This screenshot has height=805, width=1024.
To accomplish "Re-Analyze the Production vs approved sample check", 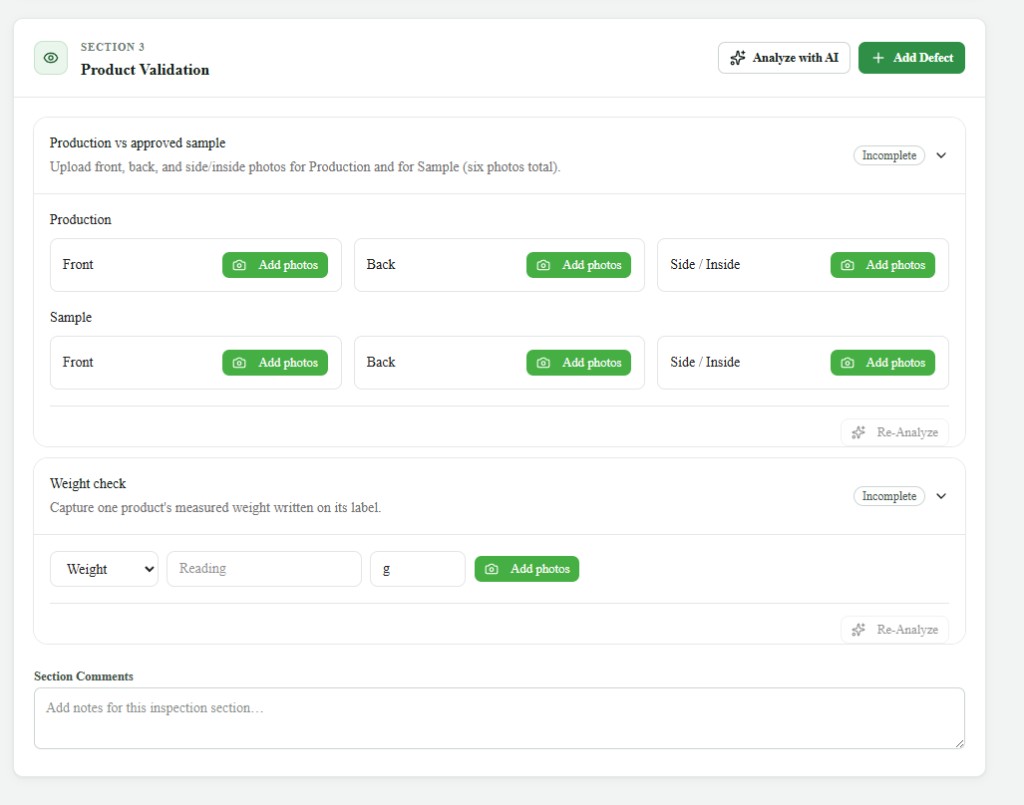I will (x=895, y=432).
